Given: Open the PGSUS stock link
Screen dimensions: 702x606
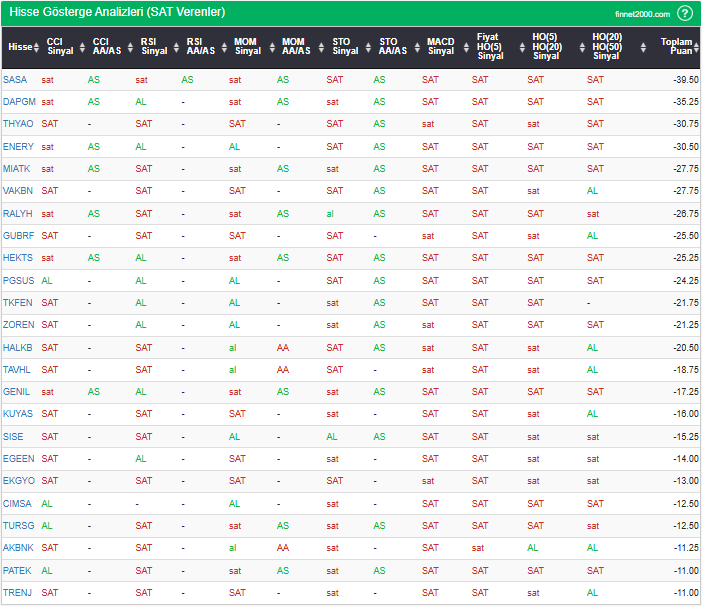Looking at the screenshot, I should tap(18, 281).
